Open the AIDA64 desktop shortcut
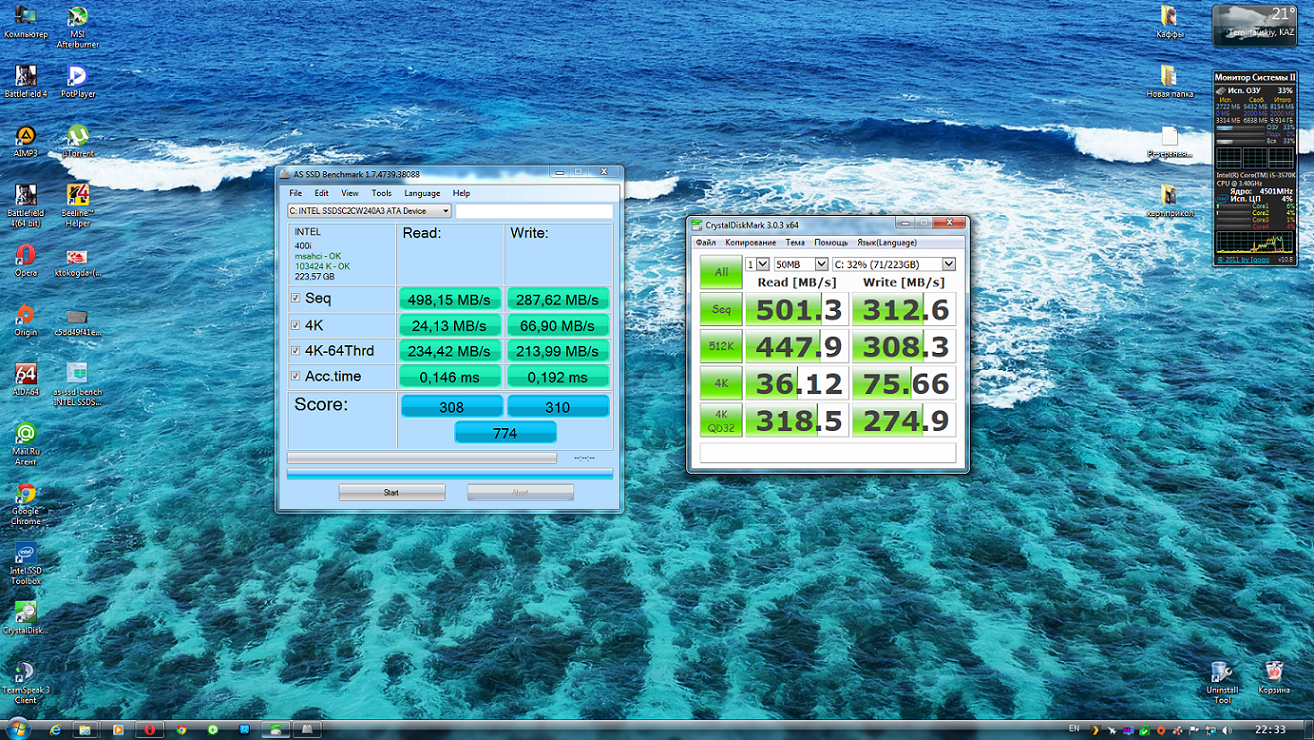The height and width of the screenshot is (740, 1314). (26, 375)
